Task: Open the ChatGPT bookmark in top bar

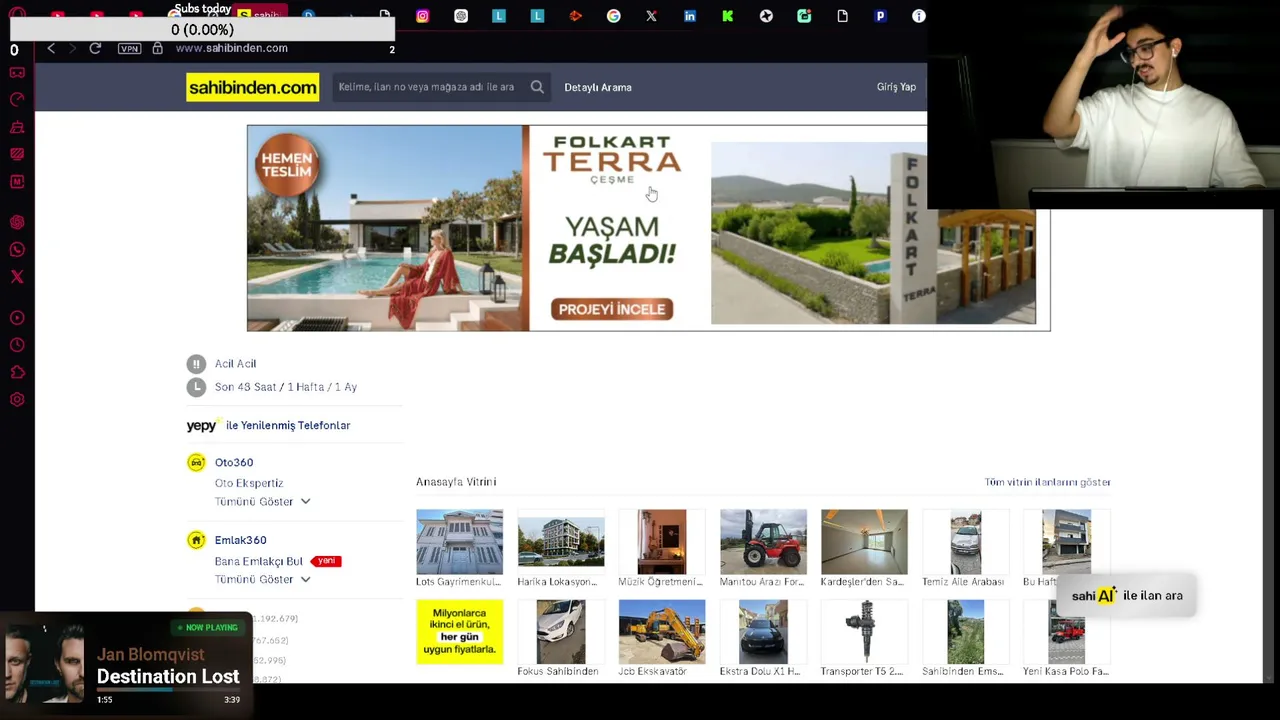Action: point(461,16)
